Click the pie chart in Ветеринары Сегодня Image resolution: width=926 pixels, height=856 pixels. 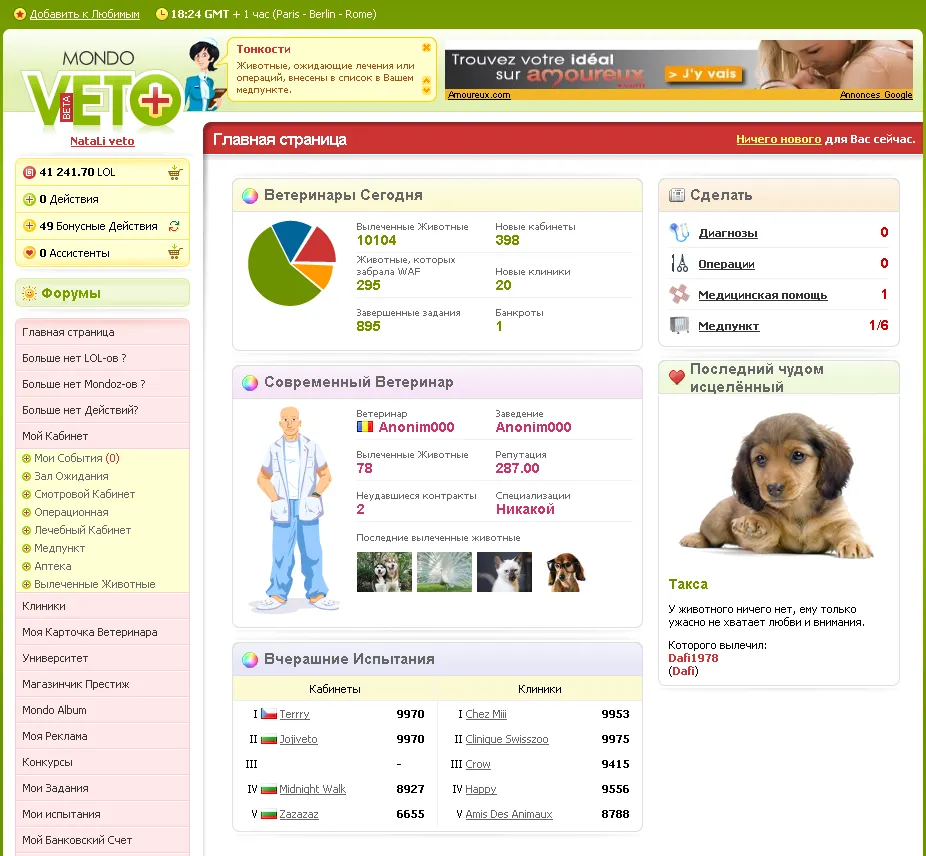click(x=292, y=263)
